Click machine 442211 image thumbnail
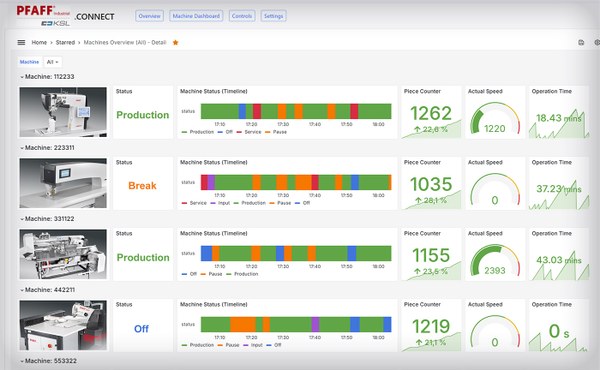The height and width of the screenshot is (370, 600). click(x=63, y=325)
